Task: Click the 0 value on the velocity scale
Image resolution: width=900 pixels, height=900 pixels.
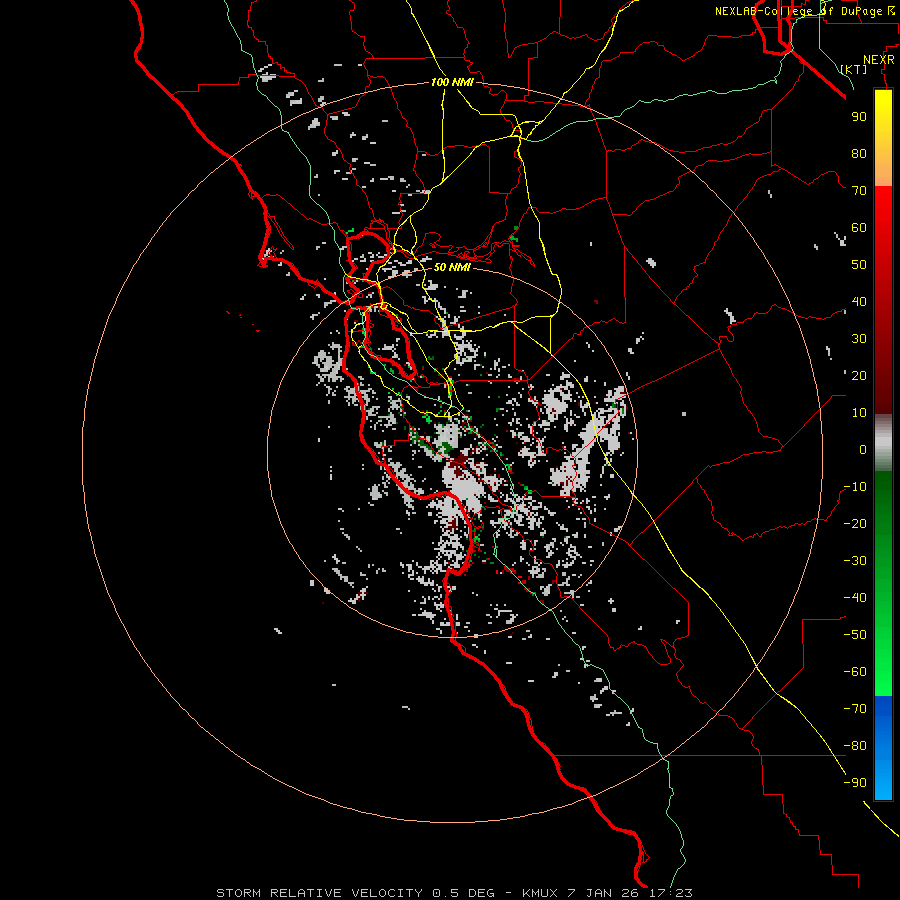Action: click(863, 449)
